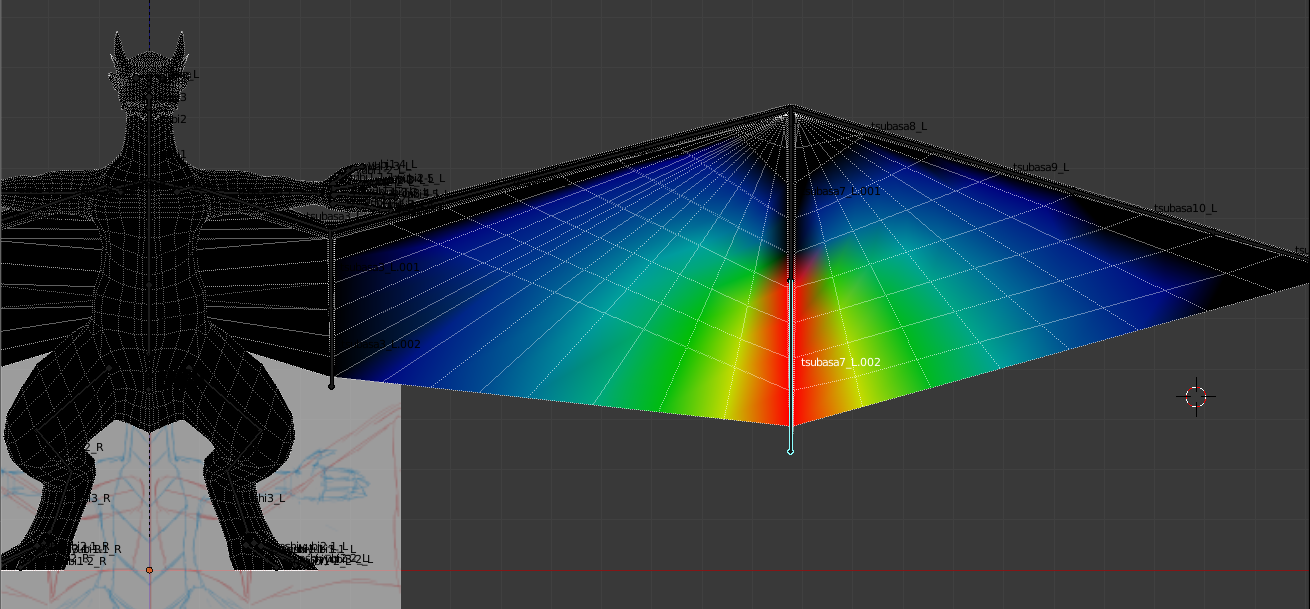Select the ashi3_L leg bone label
This screenshot has height=609, width=1310.
coord(266,497)
